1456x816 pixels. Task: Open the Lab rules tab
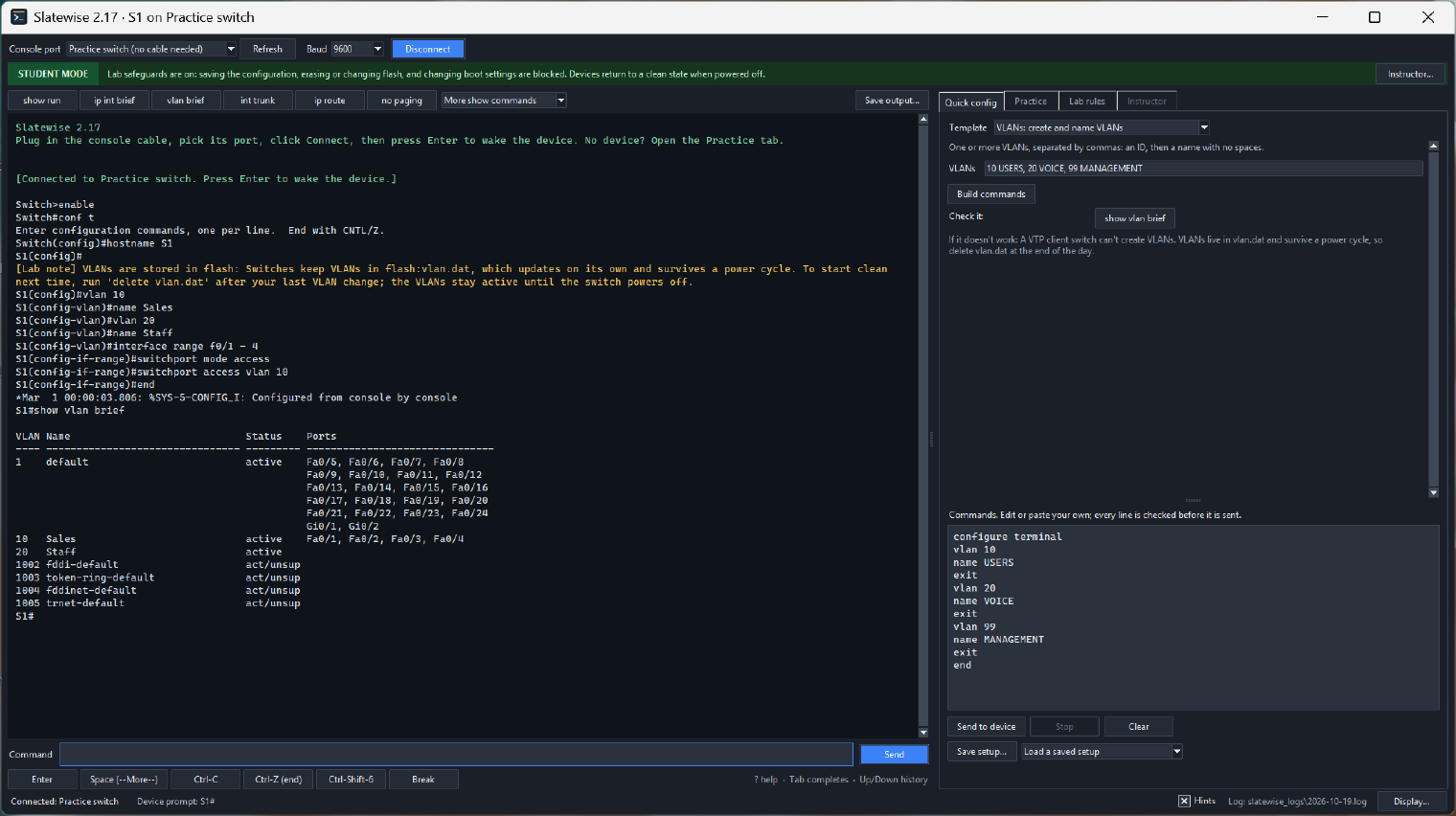point(1087,102)
